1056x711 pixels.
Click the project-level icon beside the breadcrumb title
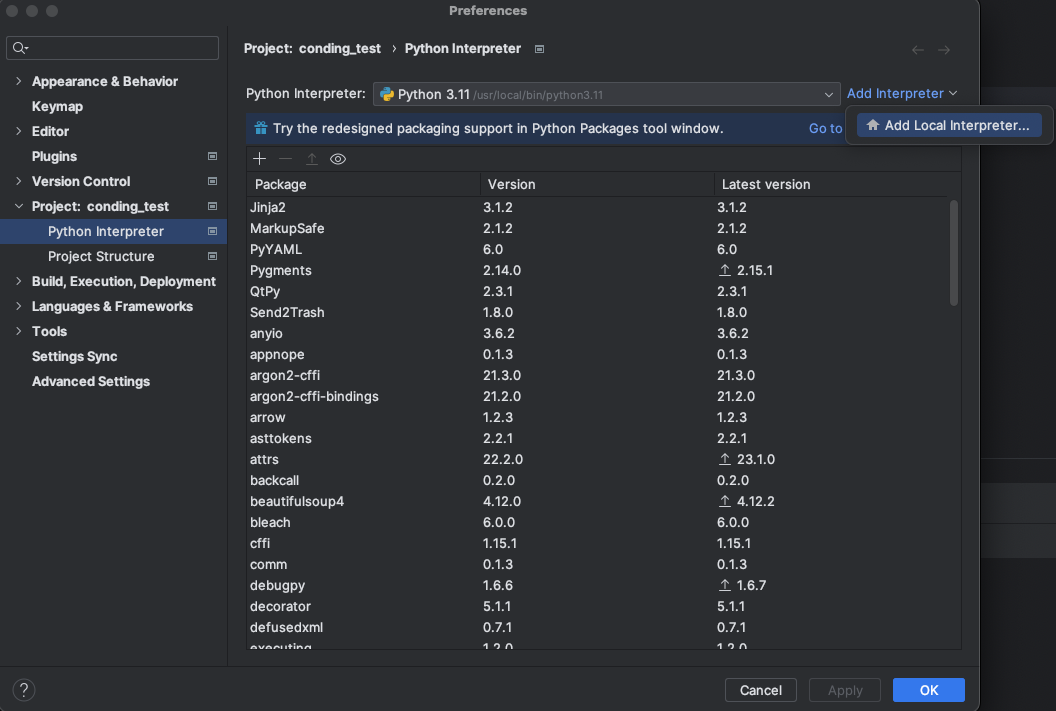coord(539,49)
